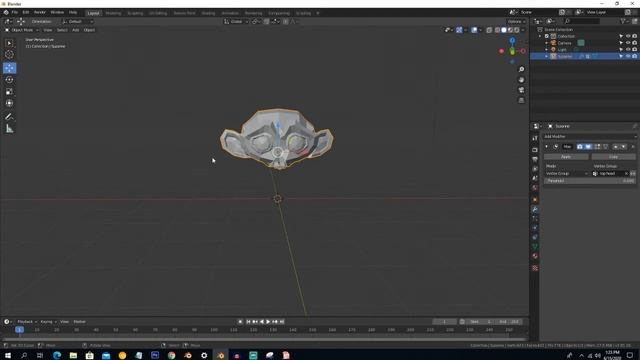This screenshot has height=360, width=640.
Task: Click the outliner search field
Action: 582,21
